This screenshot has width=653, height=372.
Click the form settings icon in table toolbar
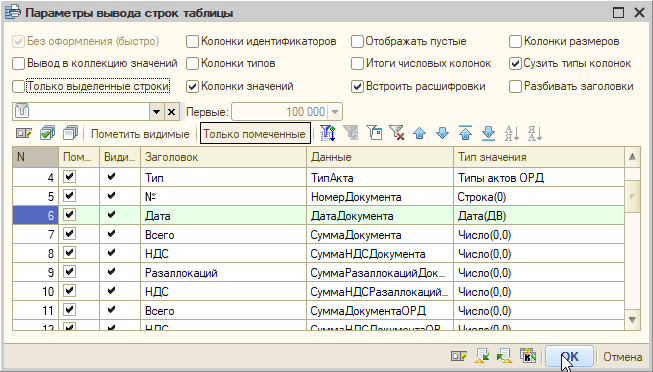[24, 134]
